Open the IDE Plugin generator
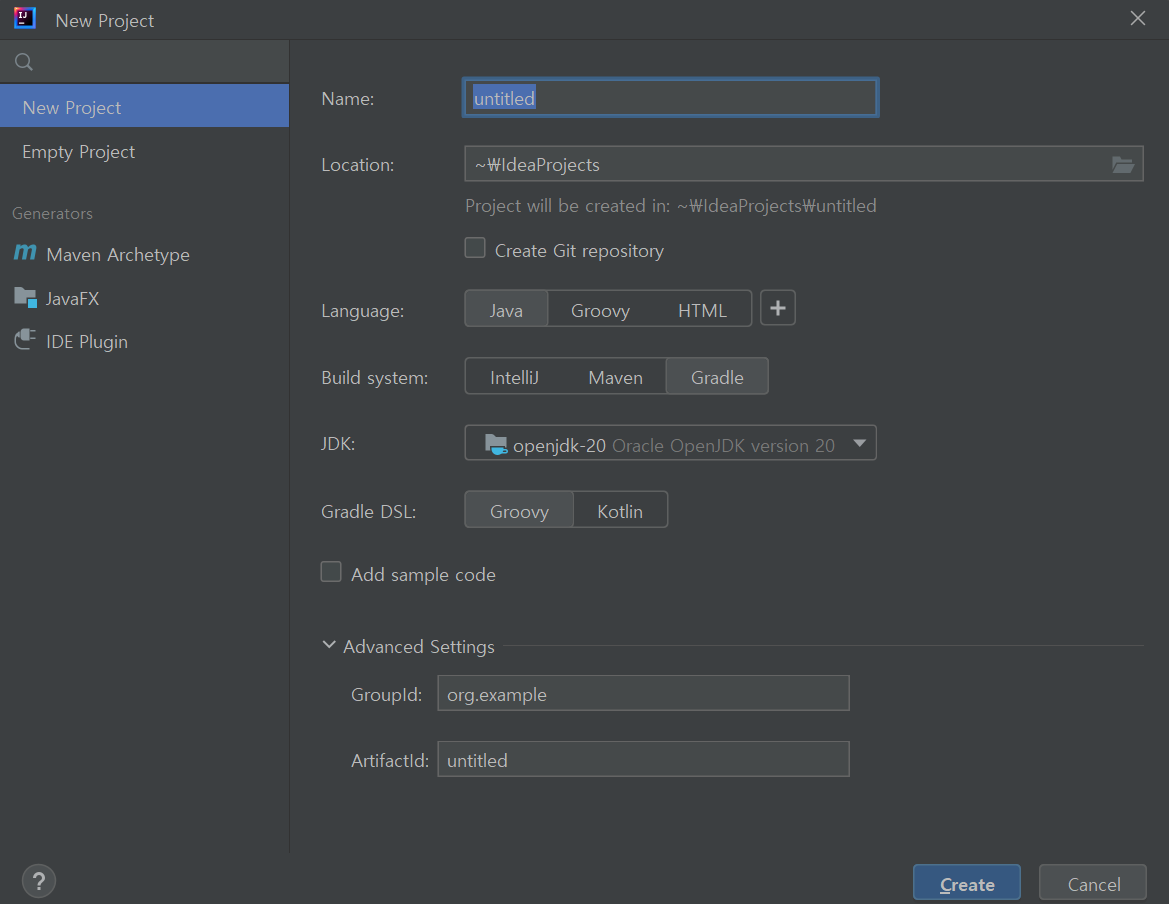The height and width of the screenshot is (904, 1169). [x=145, y=341]
